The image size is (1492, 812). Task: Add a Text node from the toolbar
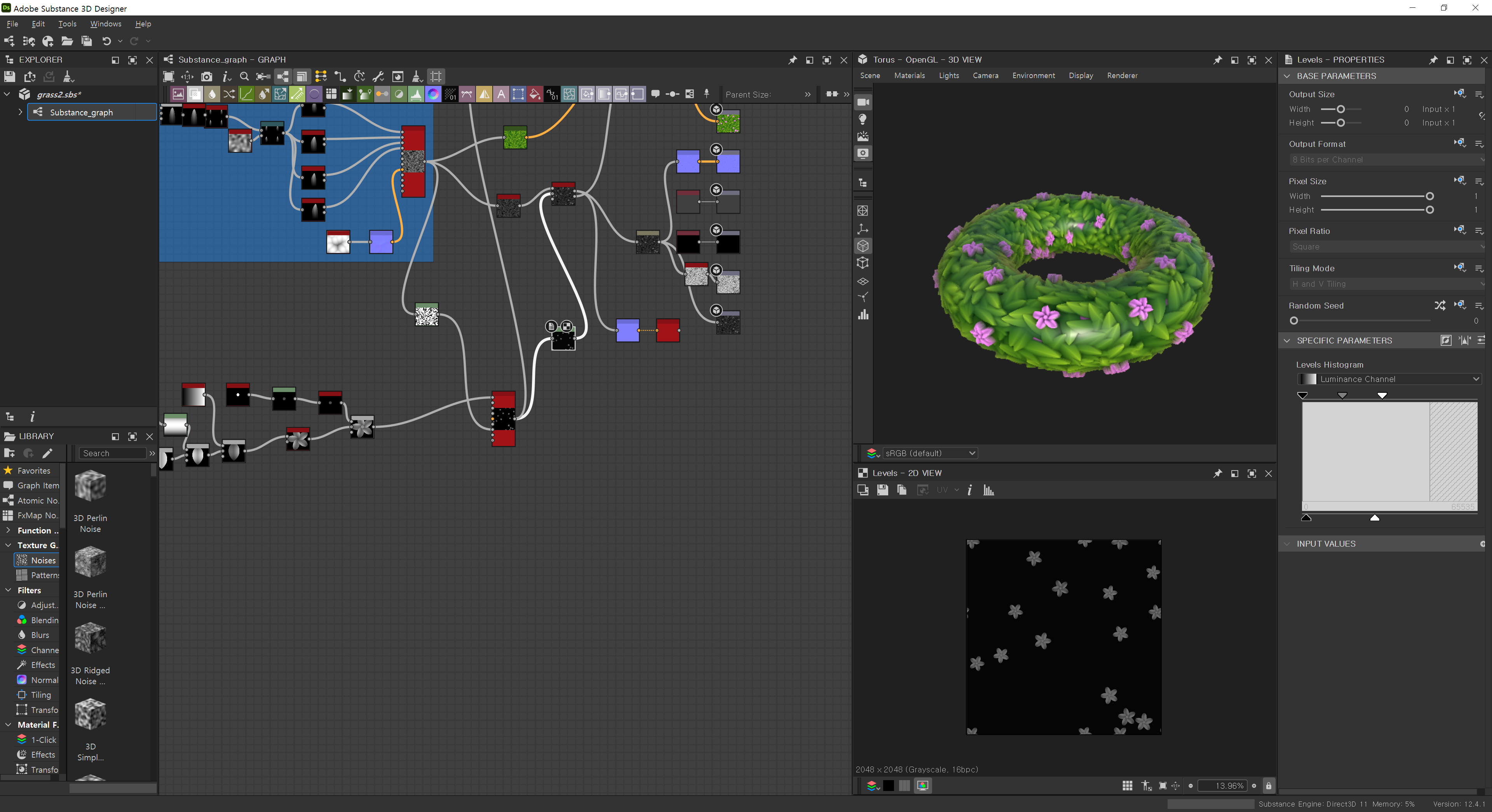click(x=501, y=94)
